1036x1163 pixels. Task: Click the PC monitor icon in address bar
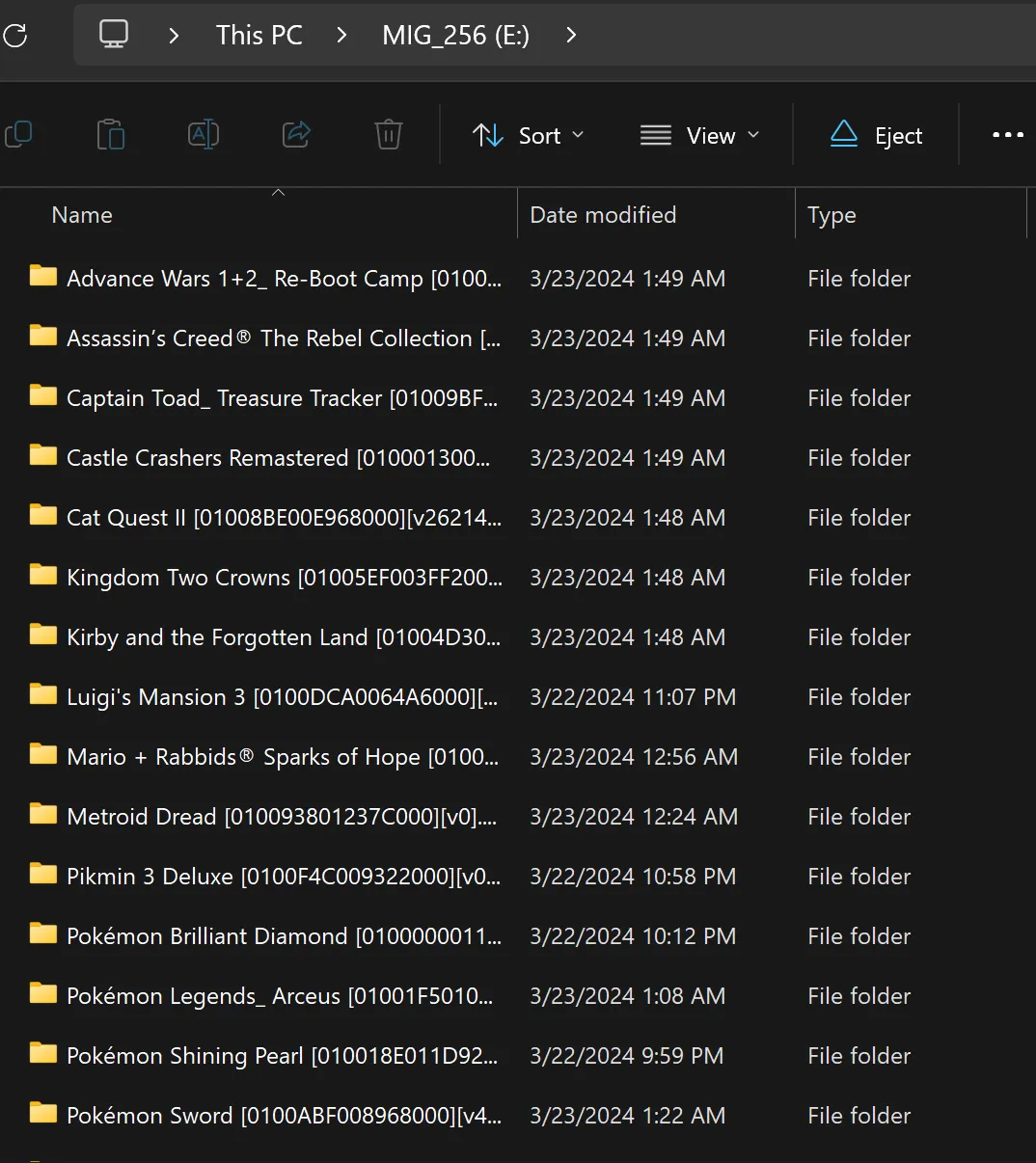coord(114,35)
